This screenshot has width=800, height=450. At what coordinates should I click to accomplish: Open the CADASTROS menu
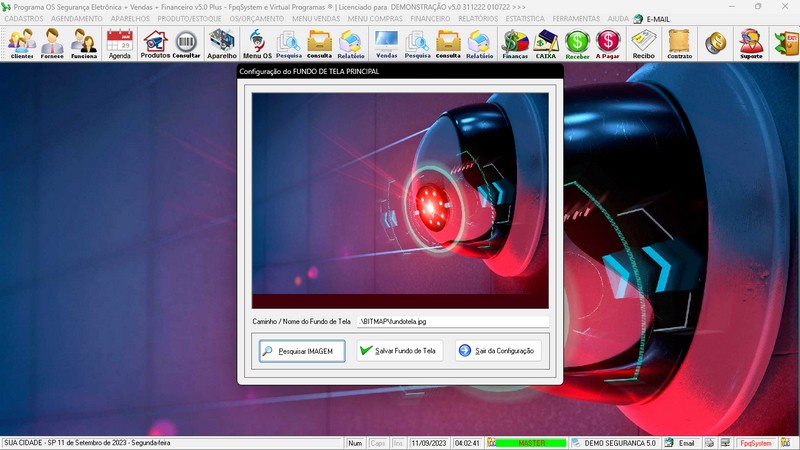click(x=24, y=18)
